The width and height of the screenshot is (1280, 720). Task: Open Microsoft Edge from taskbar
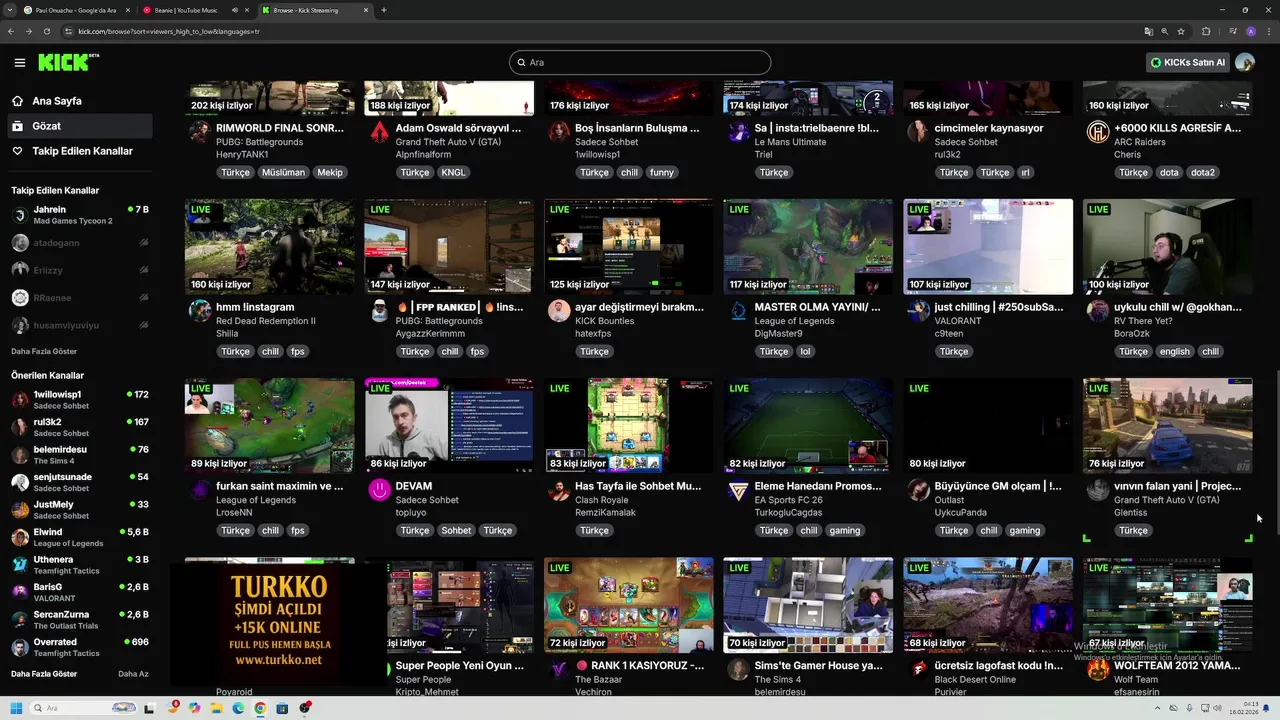[238, 708]
